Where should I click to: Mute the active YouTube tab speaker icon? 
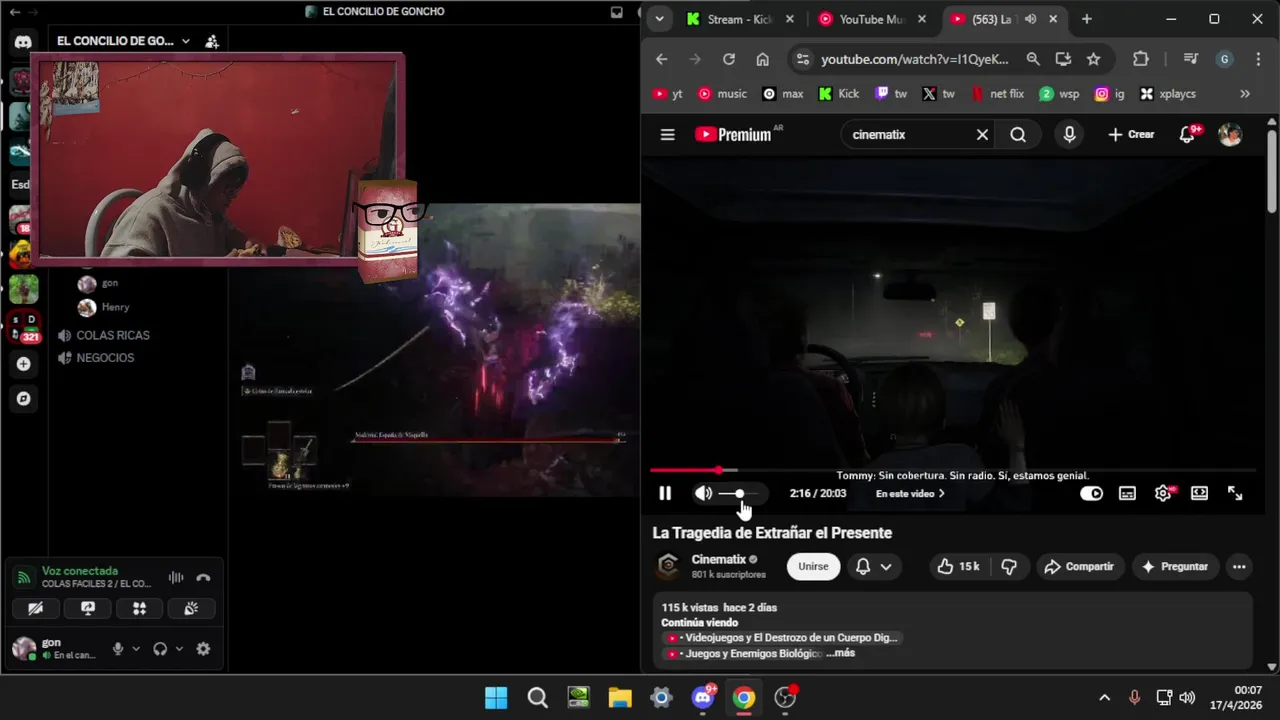click(x=1030, y=19)
